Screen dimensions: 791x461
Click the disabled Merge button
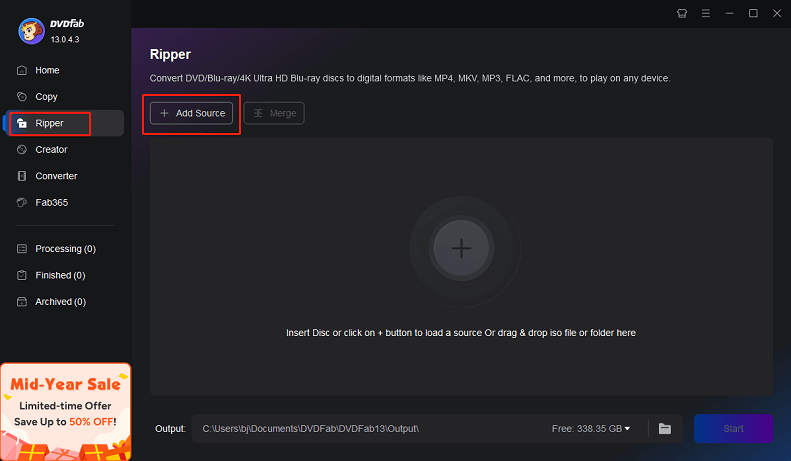274,113
